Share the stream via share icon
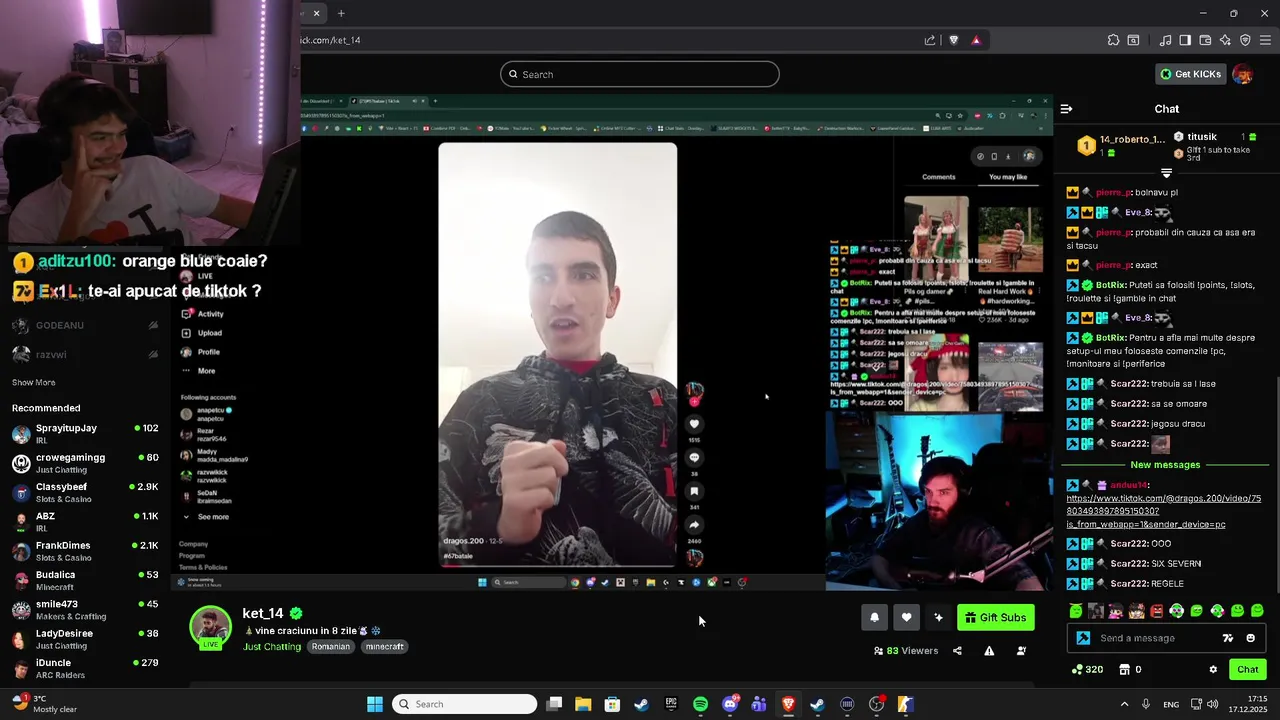 coord(957,651)
